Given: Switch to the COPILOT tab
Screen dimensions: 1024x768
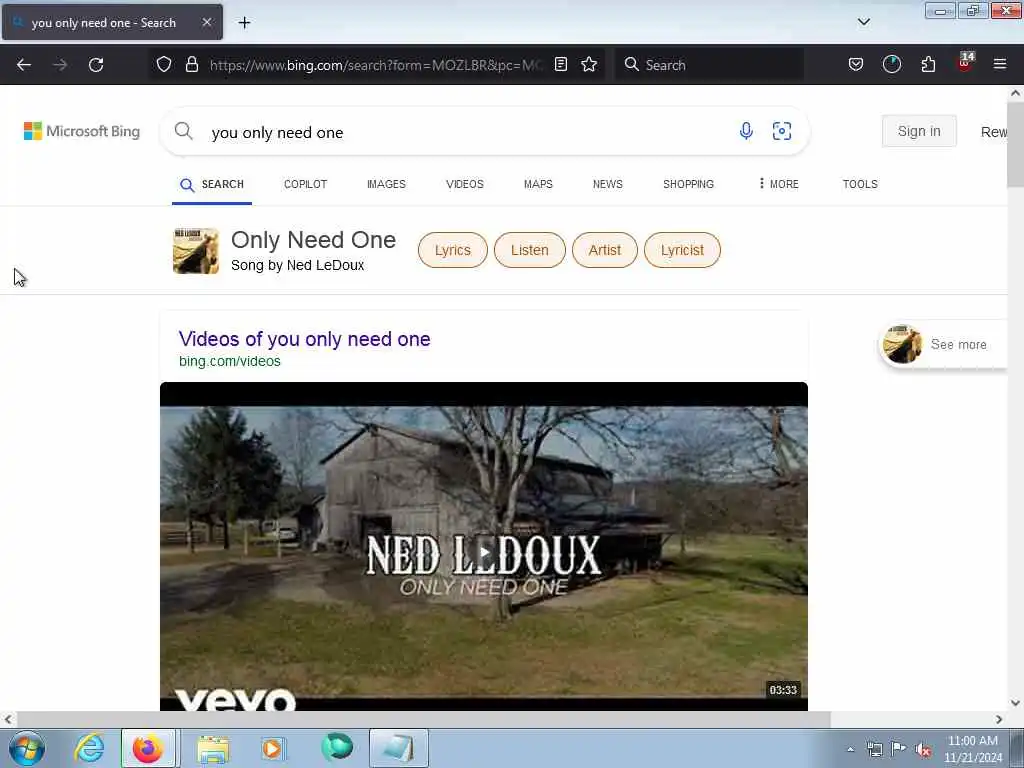Looking at the screenshot, I should (x=305, y=184).
